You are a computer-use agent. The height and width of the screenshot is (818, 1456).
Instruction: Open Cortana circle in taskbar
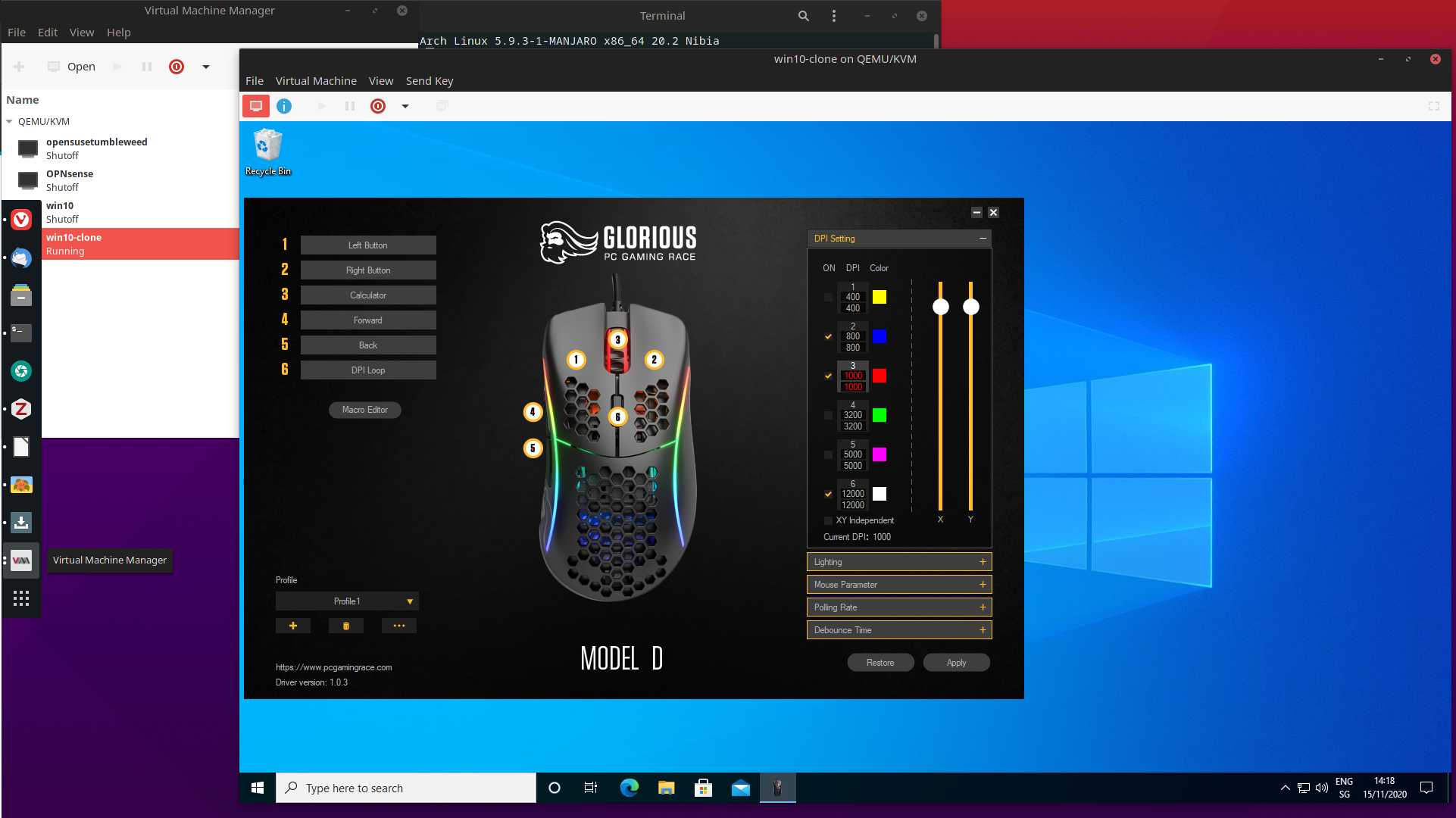pos(555,788)
